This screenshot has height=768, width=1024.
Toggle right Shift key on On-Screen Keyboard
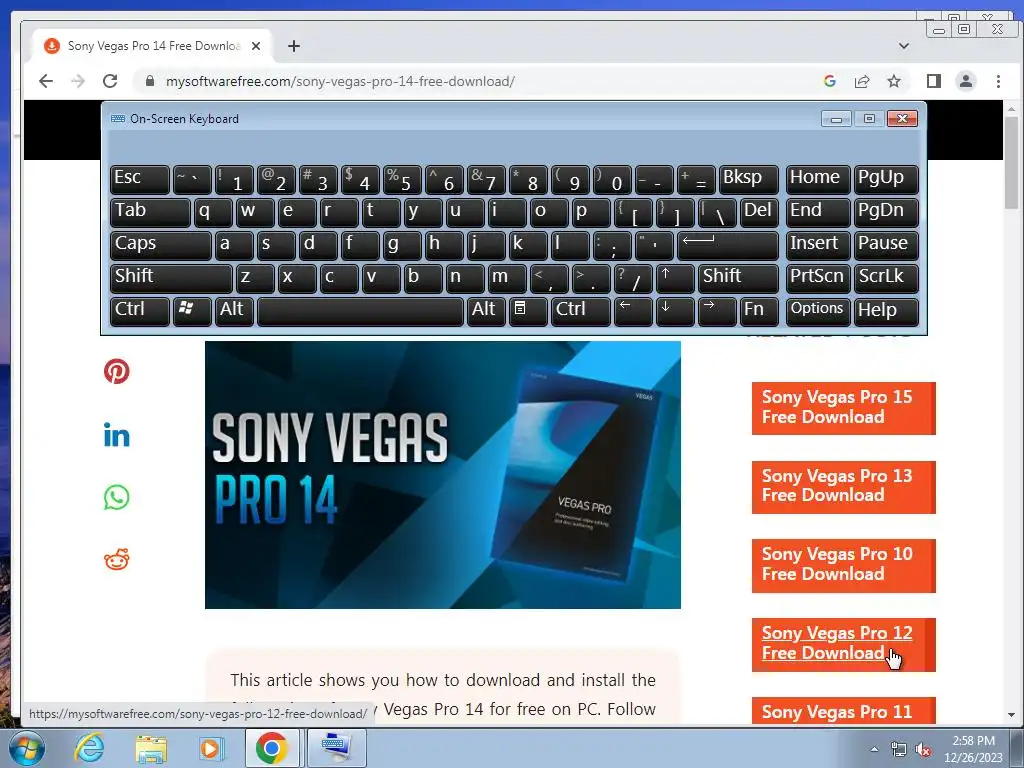point(738,278)
